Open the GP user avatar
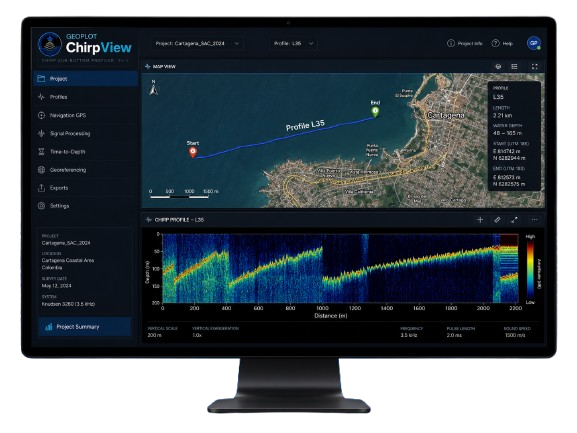Viewport: 577px width, 433px height. (x=533, y=43)
